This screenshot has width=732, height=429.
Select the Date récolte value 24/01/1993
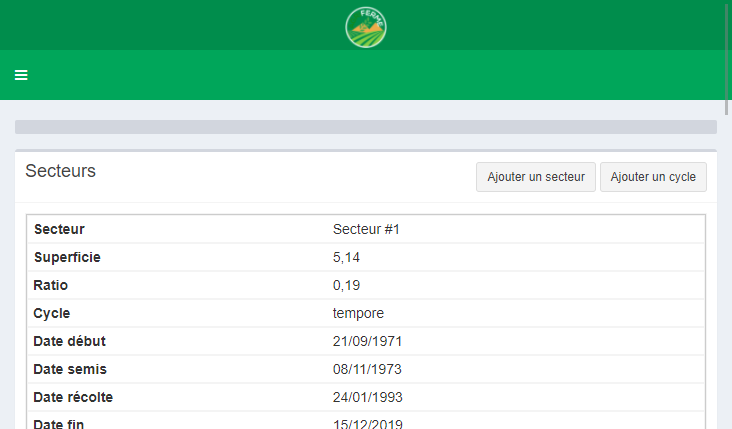[367, 397]
